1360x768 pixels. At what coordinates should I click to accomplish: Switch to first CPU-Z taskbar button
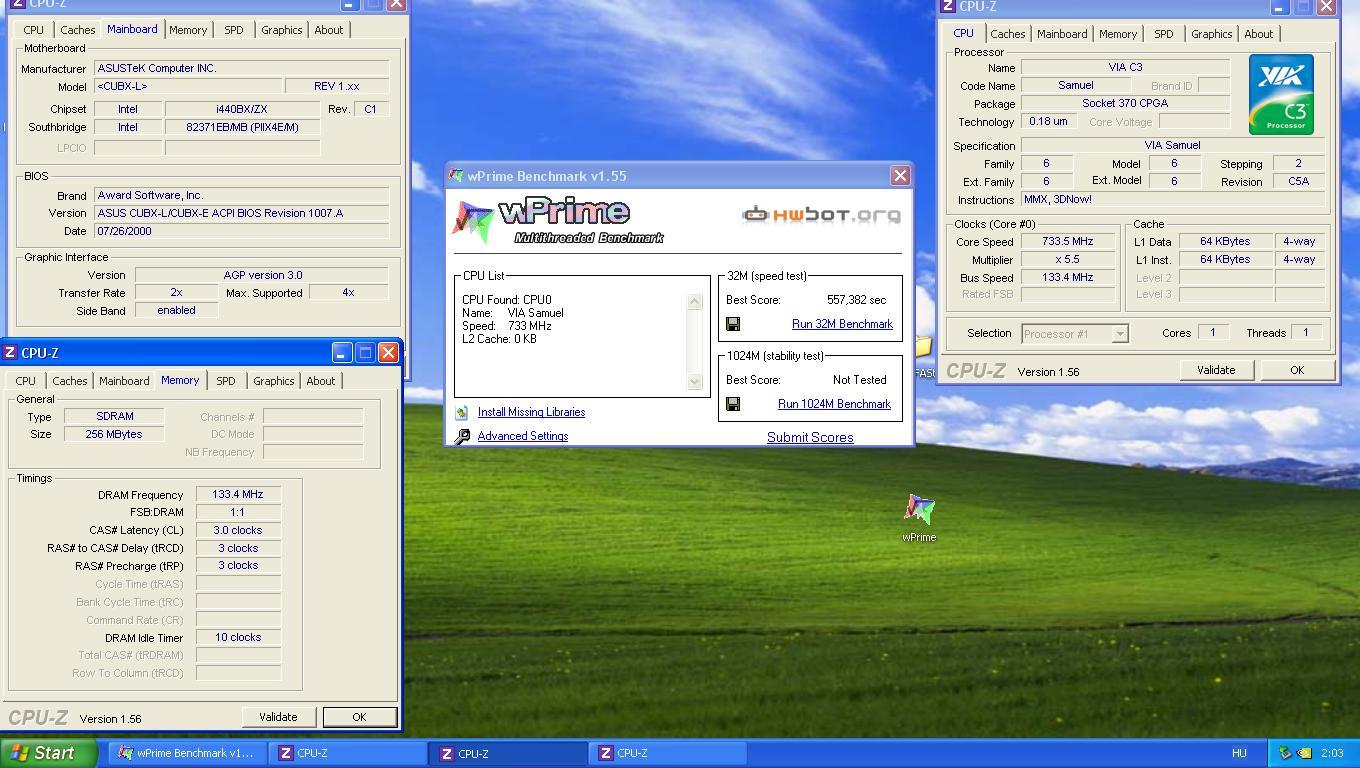(349, 753)
